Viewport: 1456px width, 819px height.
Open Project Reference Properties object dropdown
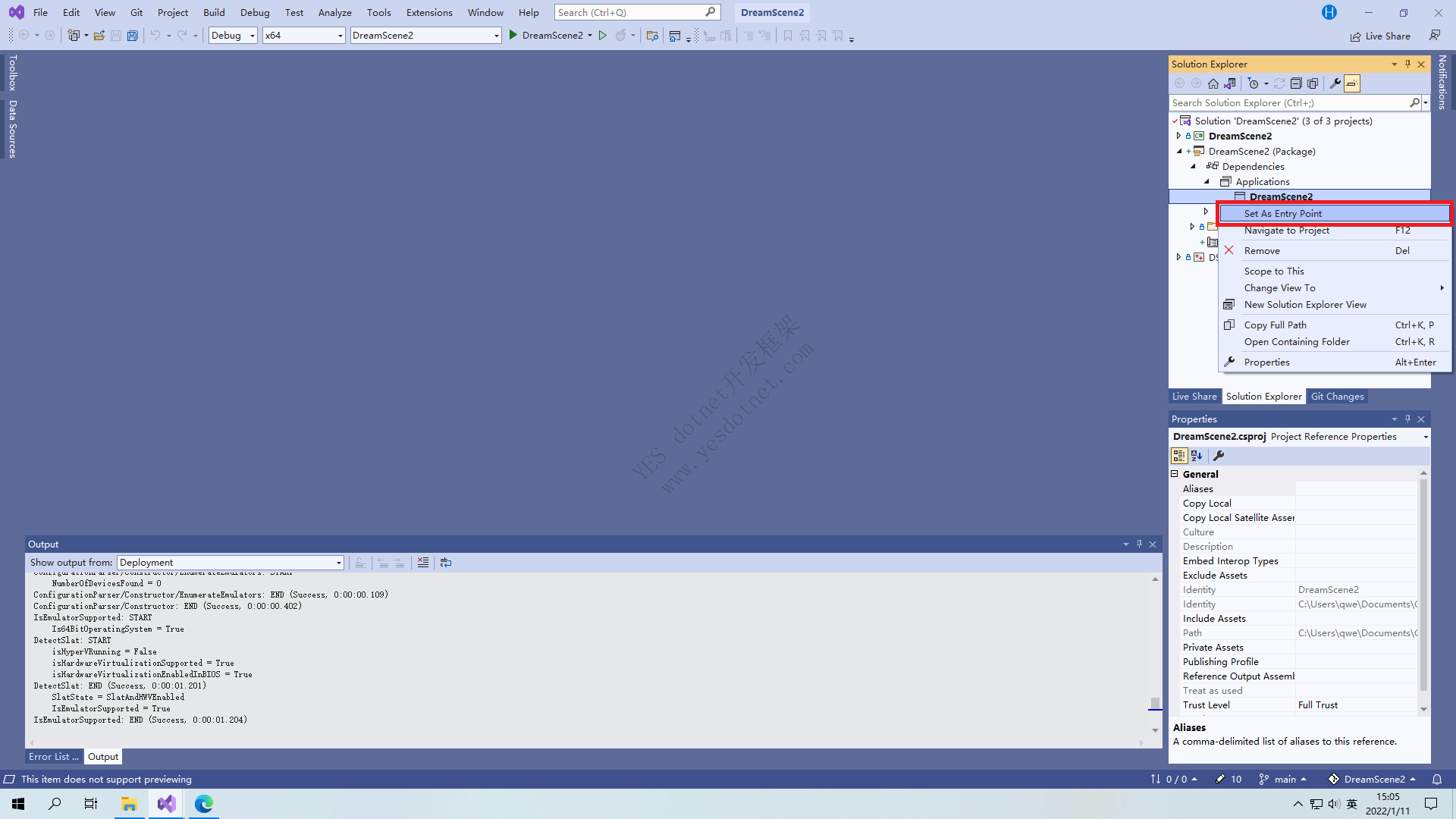[1426, 438]
